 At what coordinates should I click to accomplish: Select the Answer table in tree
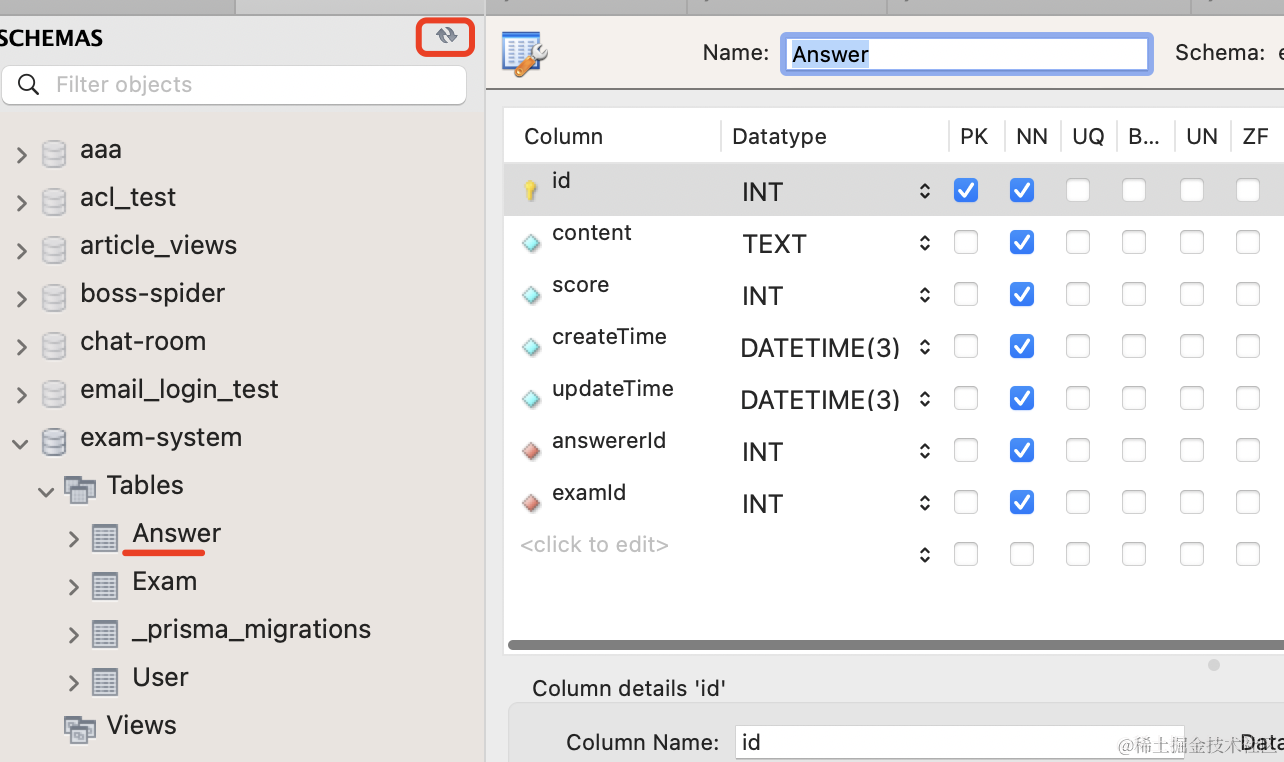176,534
